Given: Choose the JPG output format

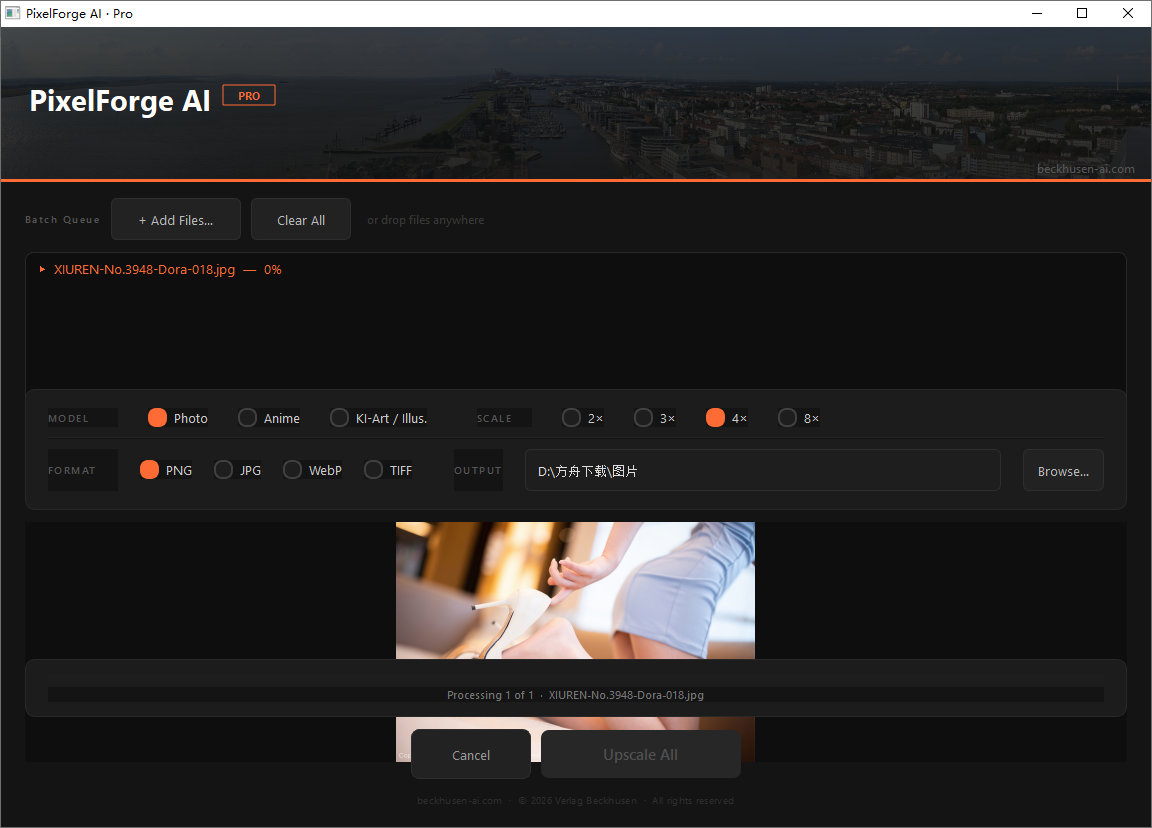Looking at the screenshot, I should [237, 470].
